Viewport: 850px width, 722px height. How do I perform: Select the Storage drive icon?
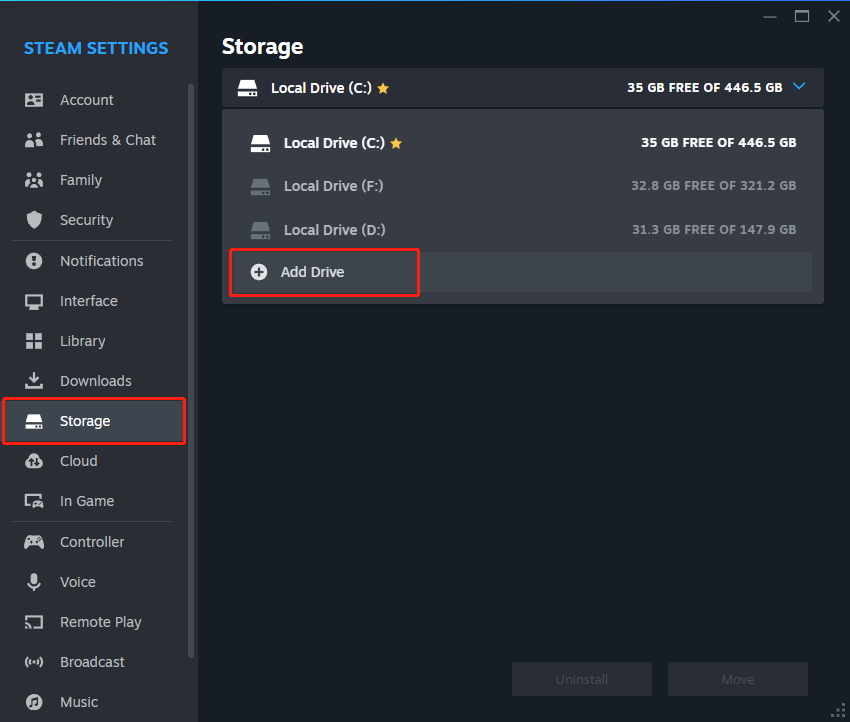tap(32, 421)
